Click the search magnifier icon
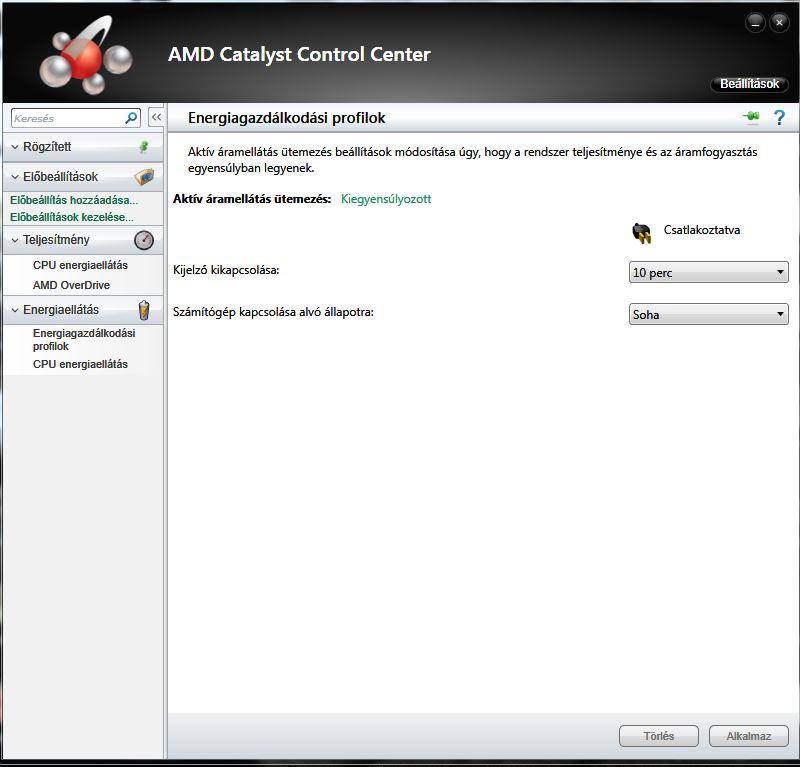 (x=131, y=118)
